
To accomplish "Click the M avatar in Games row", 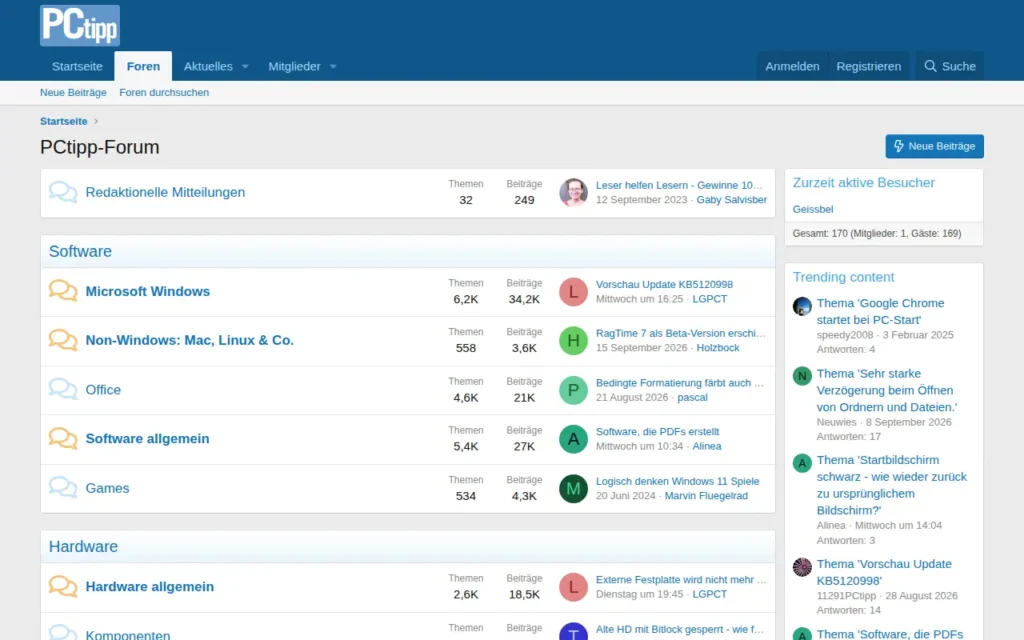I will [573, 488].
